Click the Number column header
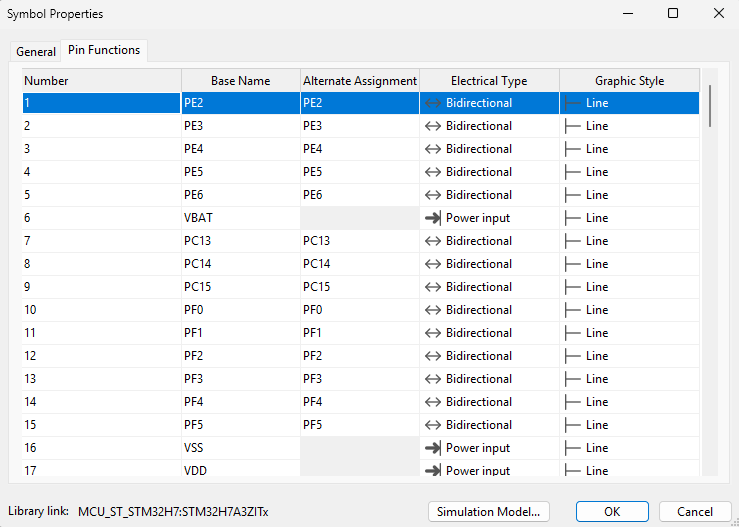 coord(101,81)
